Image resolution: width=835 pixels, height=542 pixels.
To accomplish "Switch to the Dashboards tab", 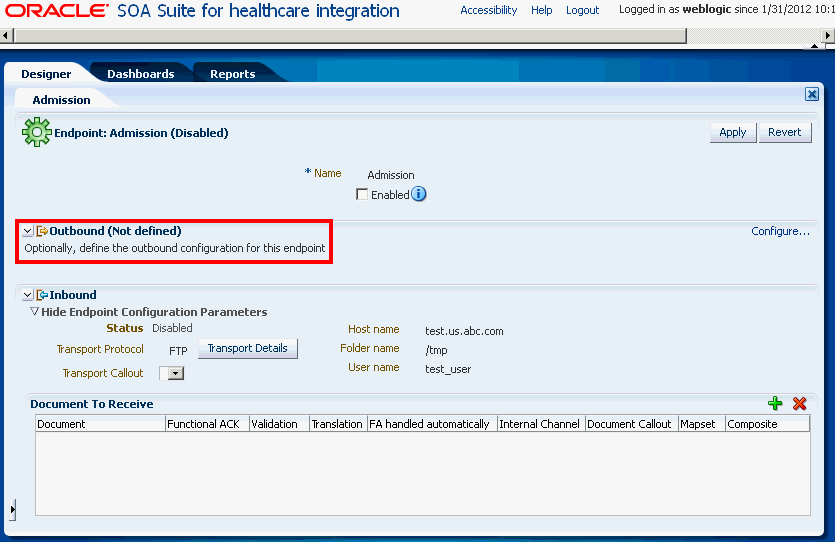I will 141,74.
